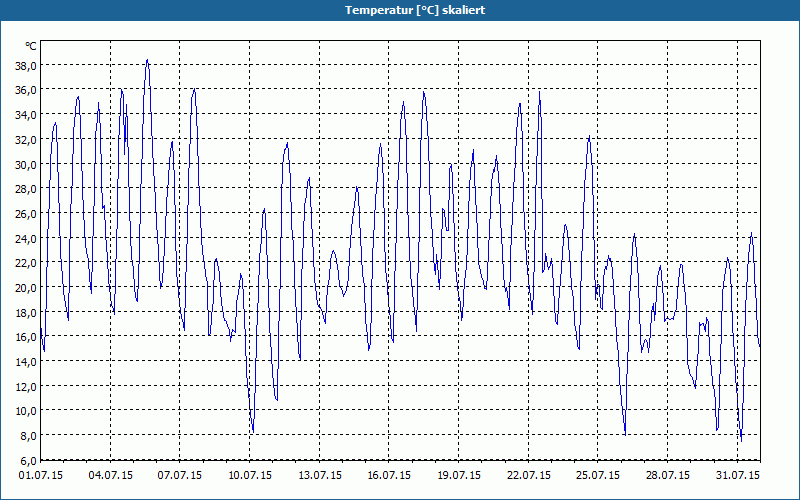Click the 22.07.15 date label

pyautogui.click(x=529, y=475)
